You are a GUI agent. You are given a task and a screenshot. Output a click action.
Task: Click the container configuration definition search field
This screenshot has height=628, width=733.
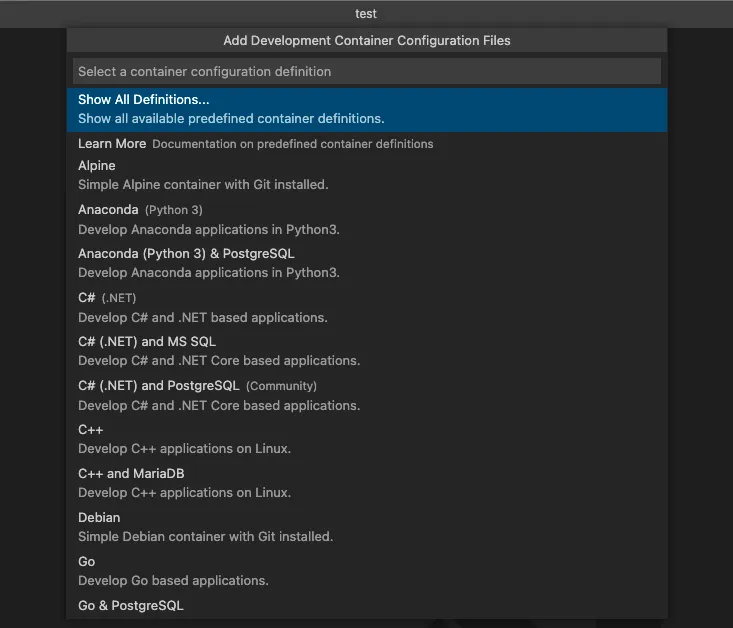[366, 71]
